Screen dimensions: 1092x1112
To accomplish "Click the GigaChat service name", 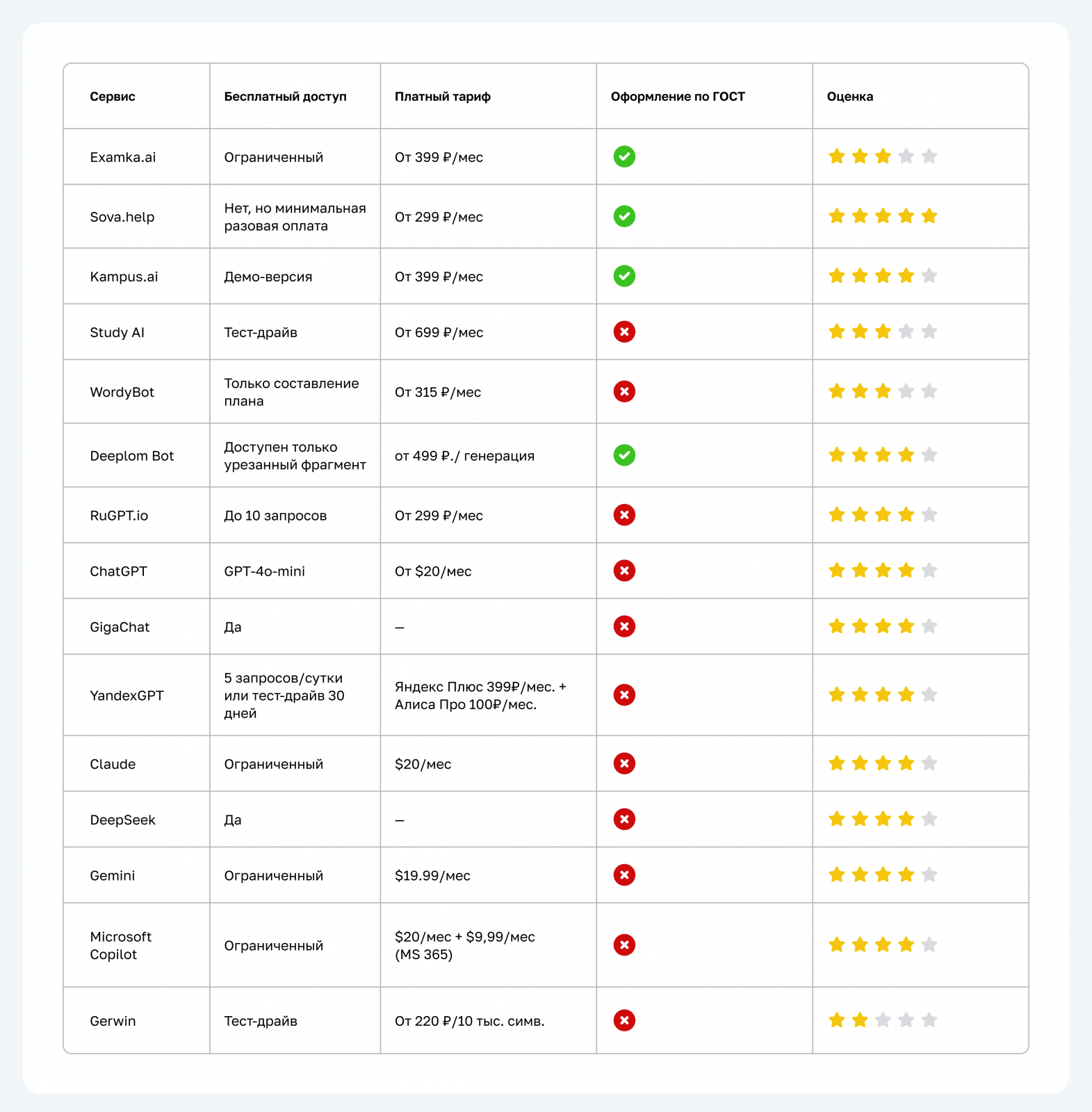I will point(120,627).
